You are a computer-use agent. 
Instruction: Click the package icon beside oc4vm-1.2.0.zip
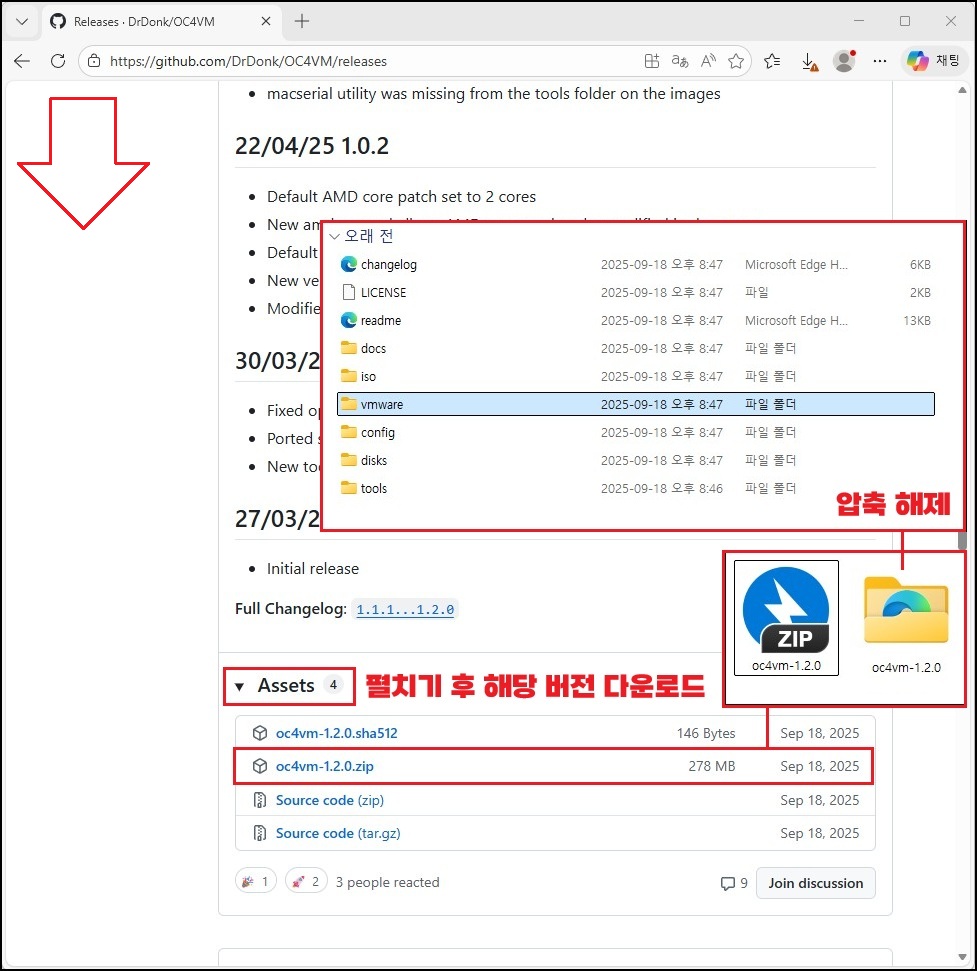(x=260, y=767)
